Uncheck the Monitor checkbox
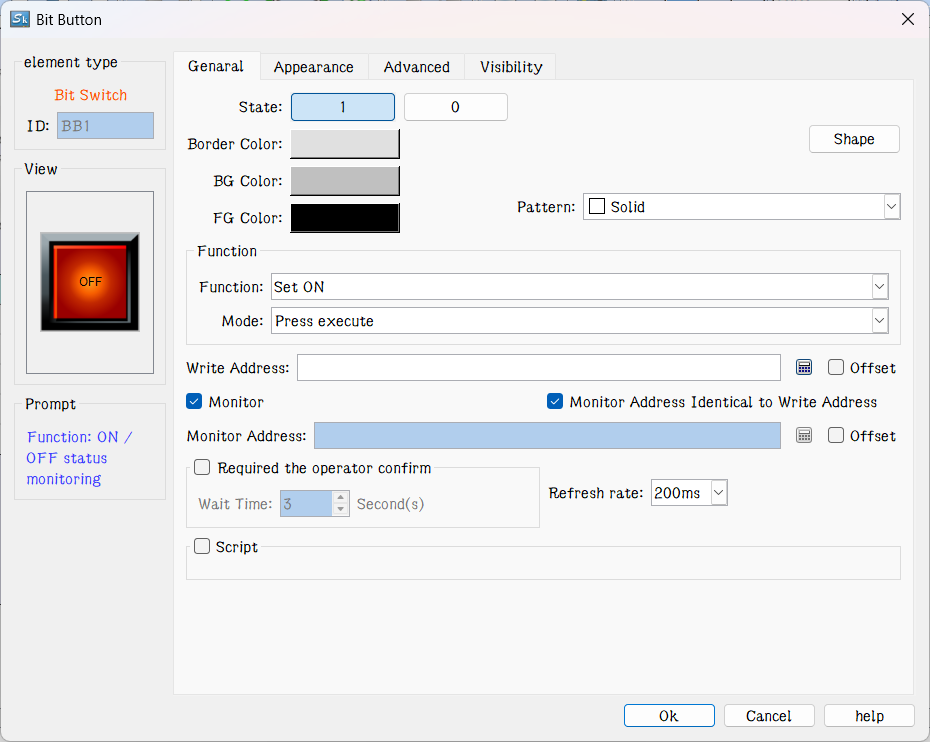This screenshot has height=742, width=930. click(195, 402)
